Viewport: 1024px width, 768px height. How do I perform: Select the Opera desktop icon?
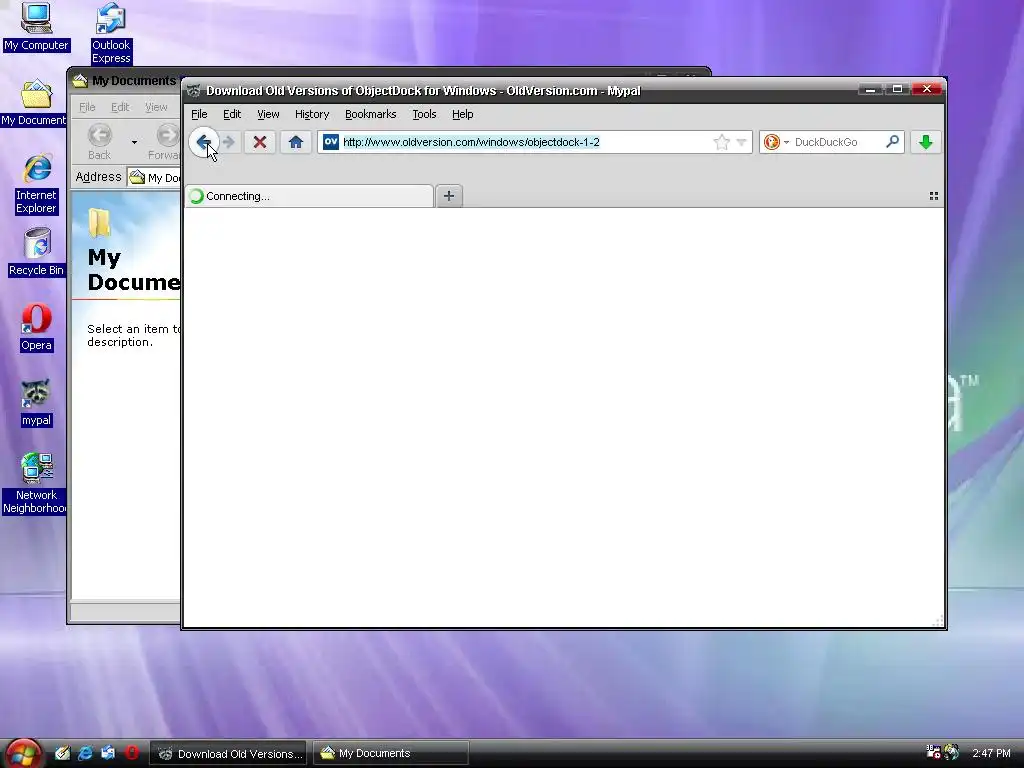tap(36, 328)
